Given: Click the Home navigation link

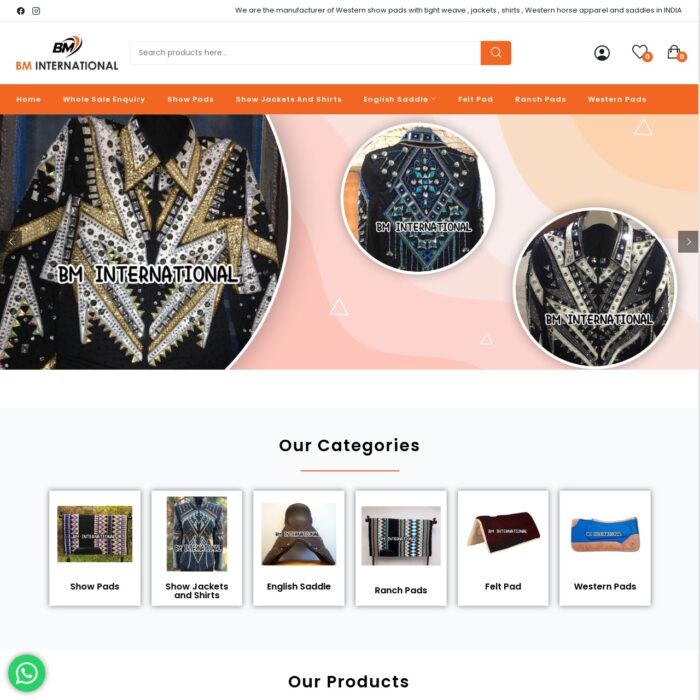Looking at the screenshot, I should 29,99.
